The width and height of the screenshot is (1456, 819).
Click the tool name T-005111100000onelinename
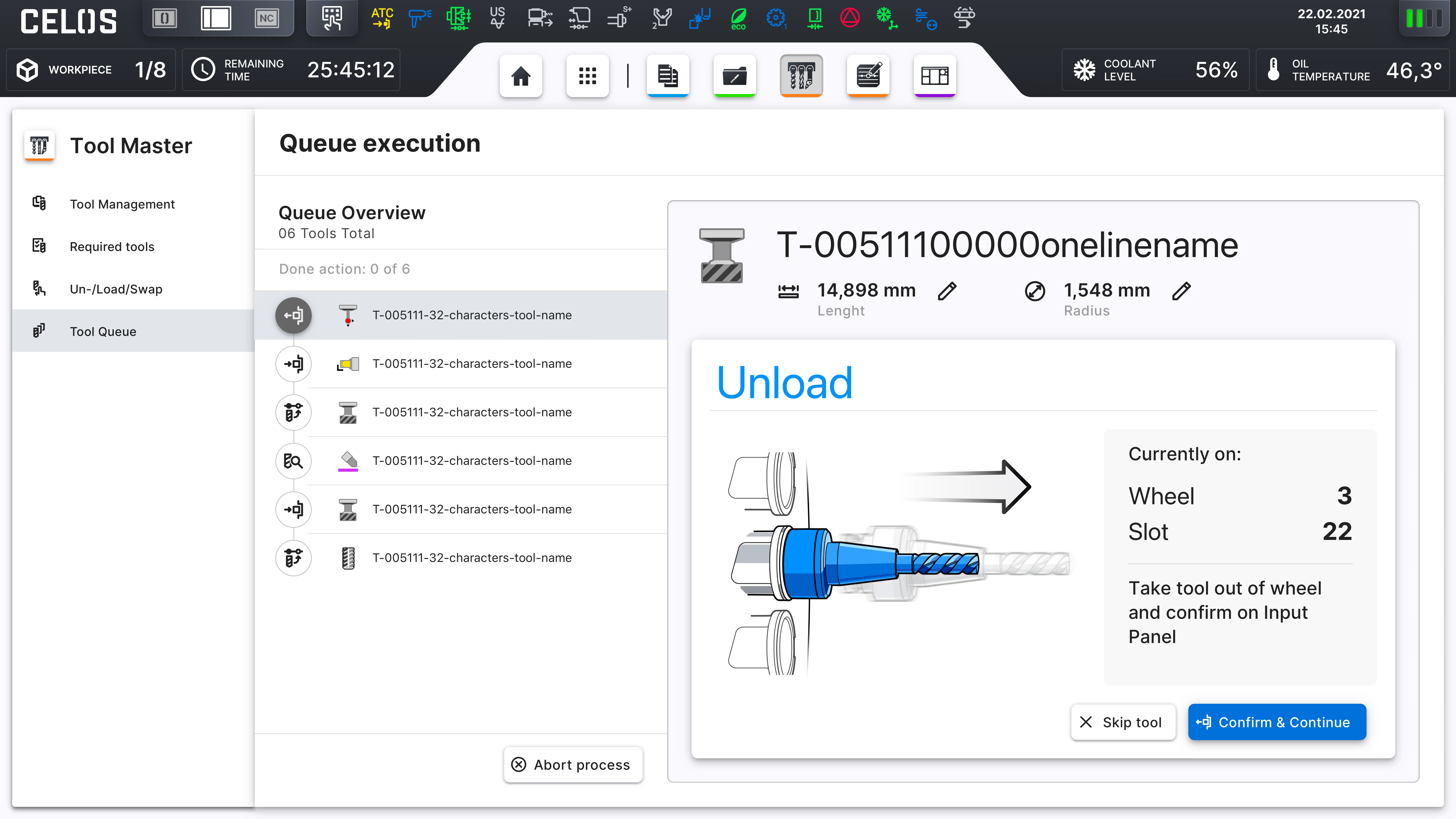pos(1008,245)
